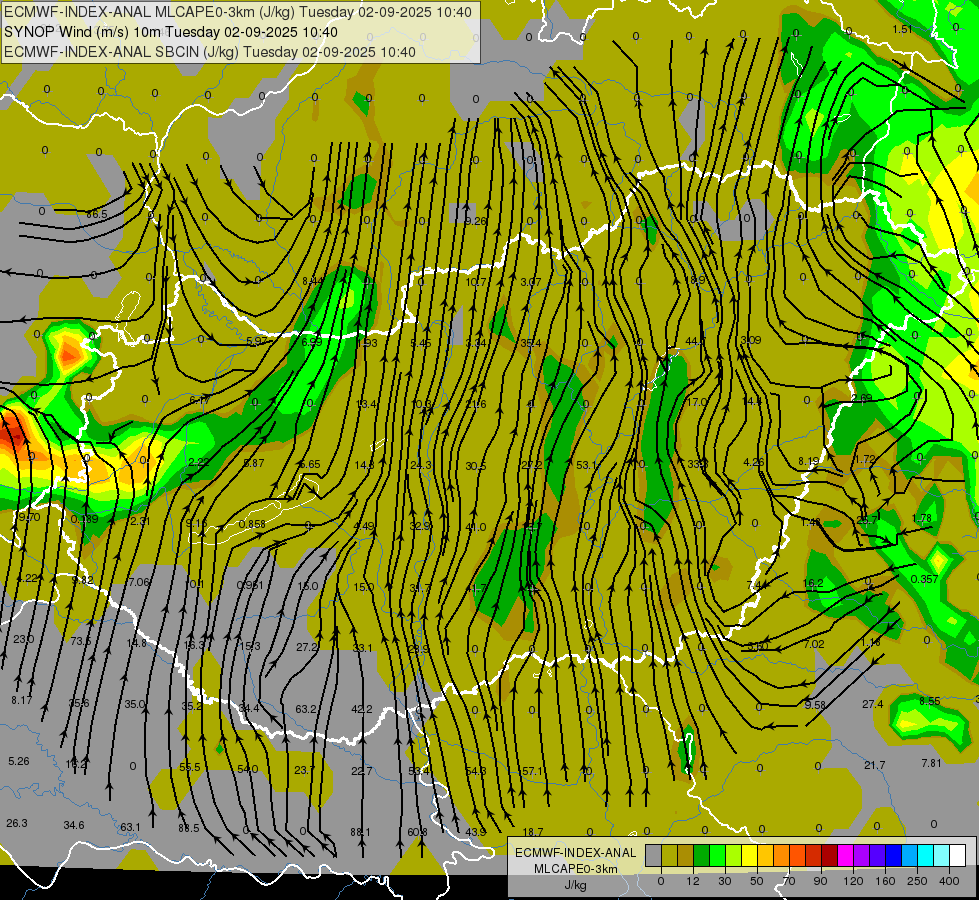979x900 pixels.
Task: Click the map value 26.3
Action: 17,823
